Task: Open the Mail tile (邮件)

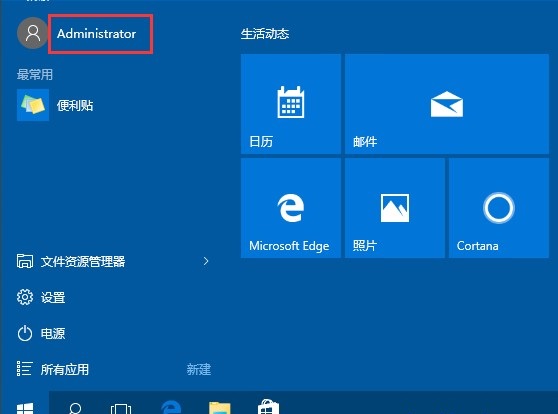Action: click(447, 104)
